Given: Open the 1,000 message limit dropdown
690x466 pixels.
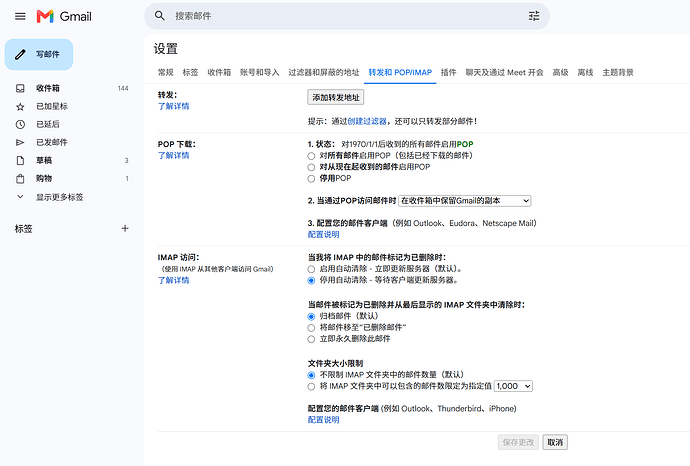Looking at the screenshot, I should (514, 386).
